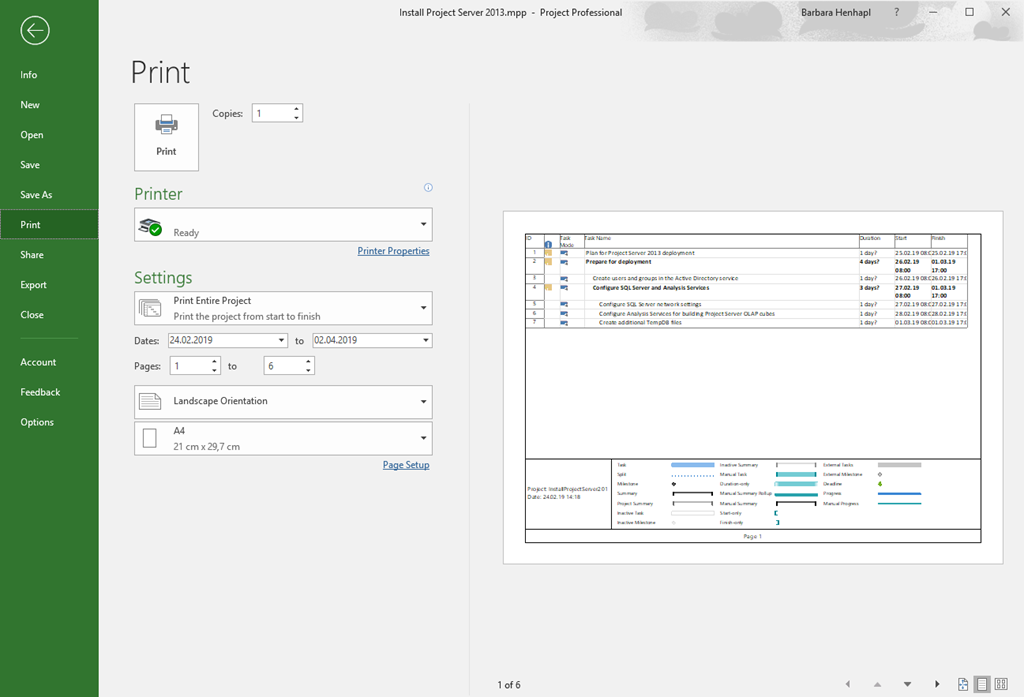The height and width of the screenshot is (697, 1024).
Task: Switch to one page preview view
Action: [982, 685]
